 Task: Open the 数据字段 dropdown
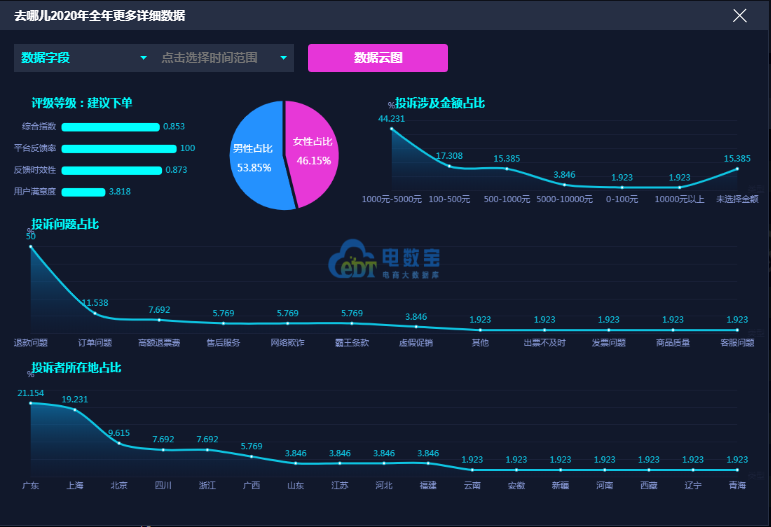pos(83,58)
